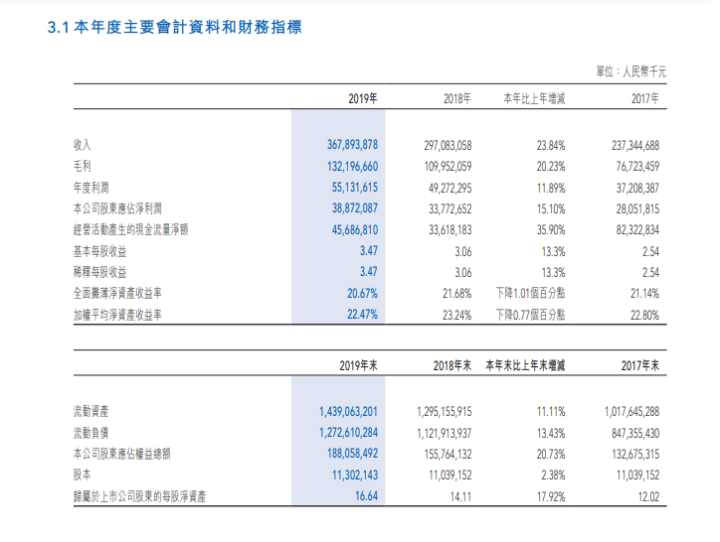Click current assets 1,439,063,201
This screenshot has width=720, height=542.
coord(349,412)
